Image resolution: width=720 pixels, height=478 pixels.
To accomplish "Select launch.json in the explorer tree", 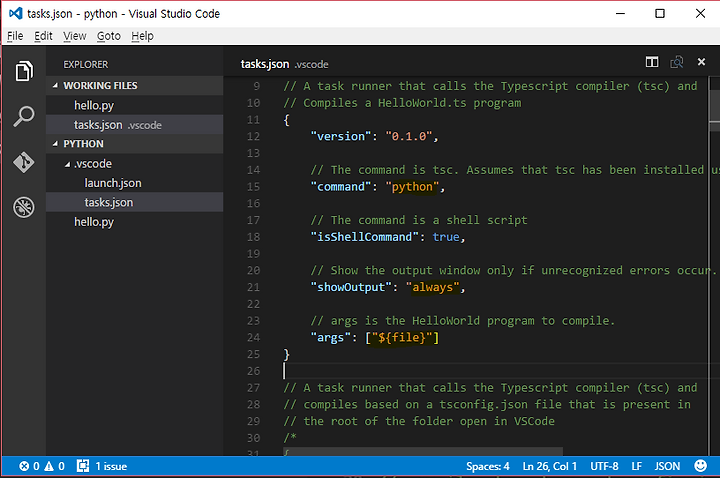I will click(x=113, y=183).
